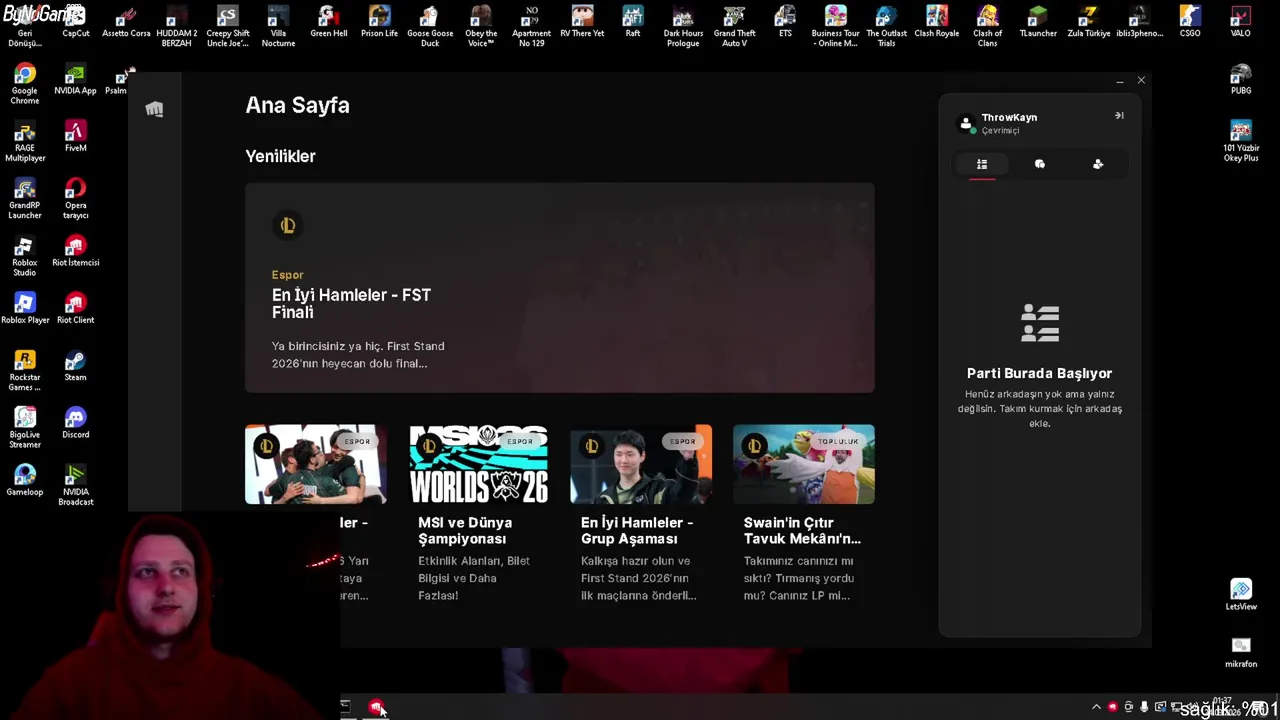Open BigoLive Streamer desktop icon
This screenshot has height=720, width=1280.
[25, 427]
